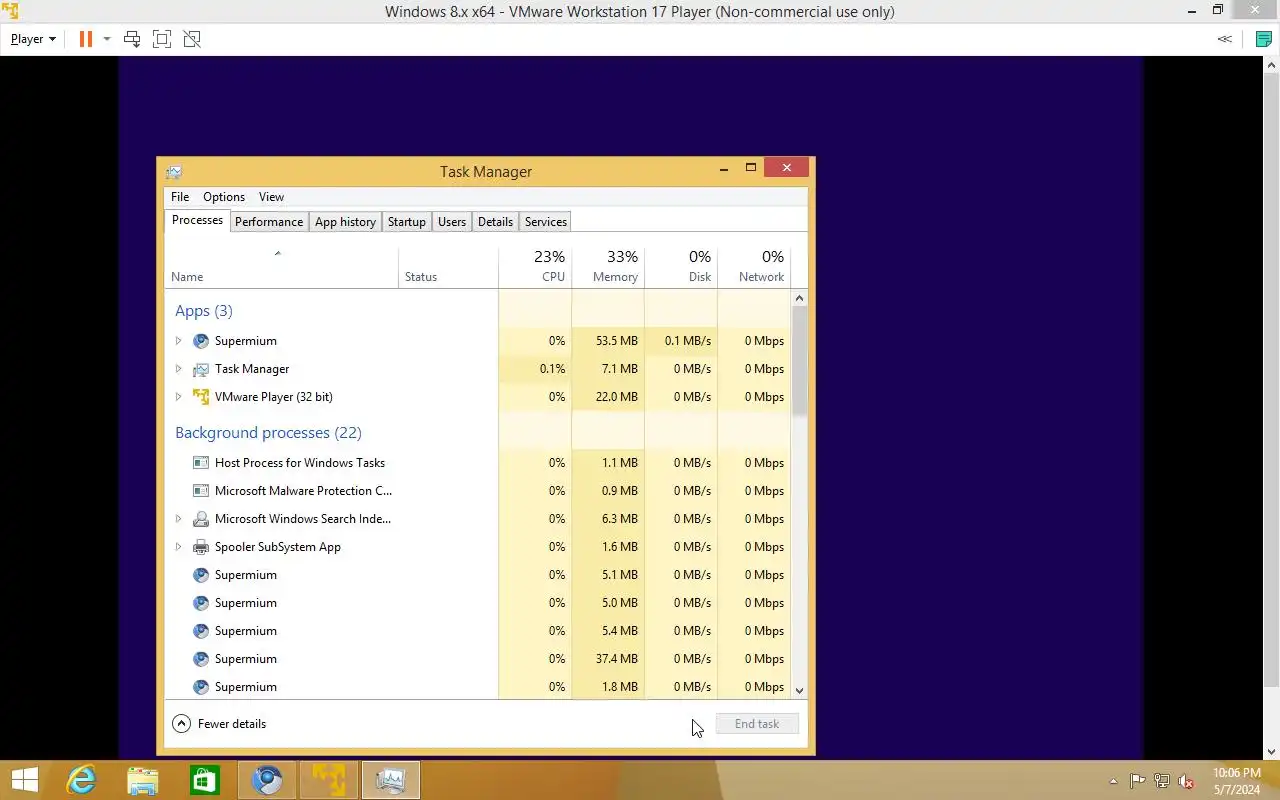Open Windows Store from the taskbar

205,780
